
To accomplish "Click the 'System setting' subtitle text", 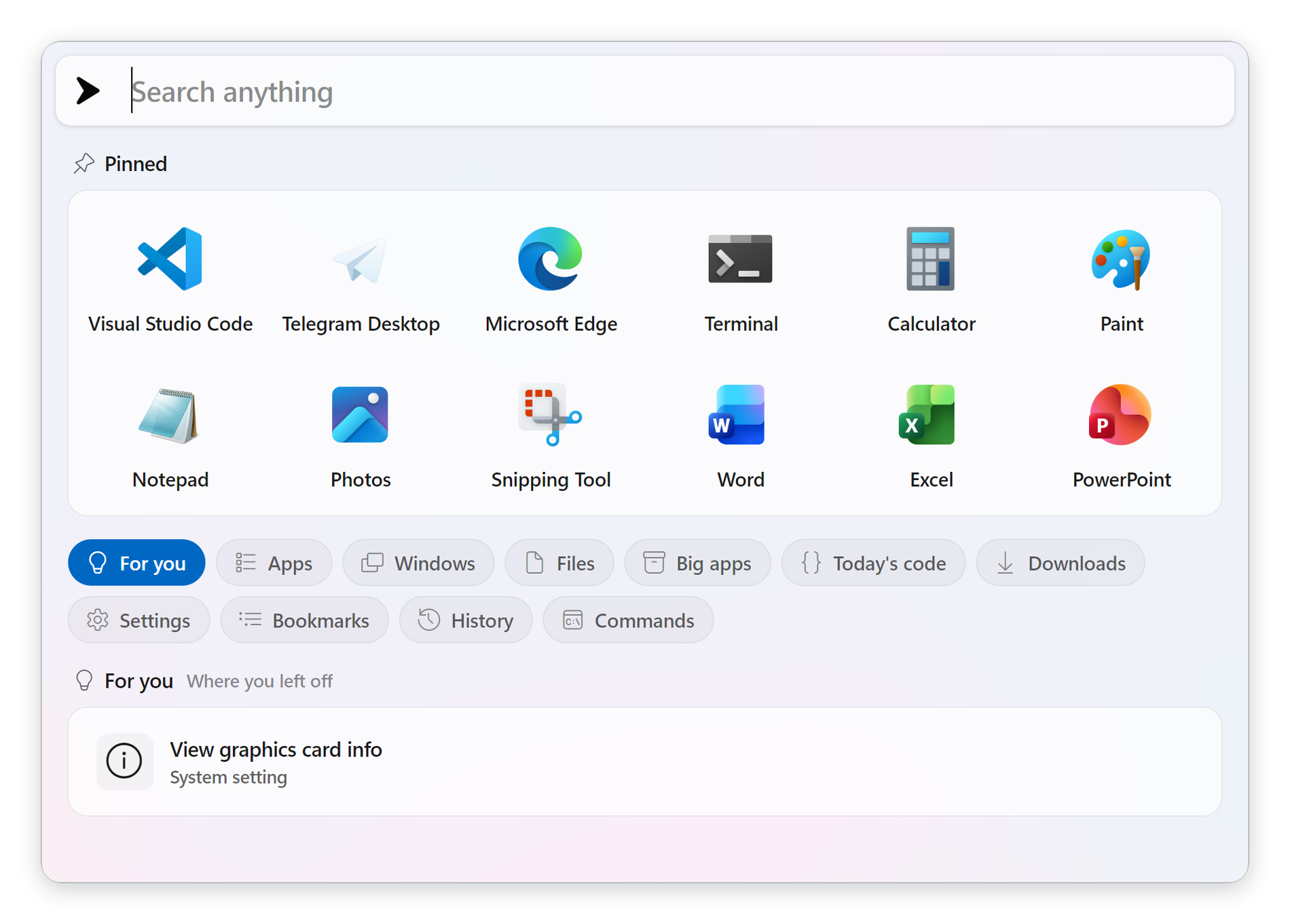I will coord(228,777).
